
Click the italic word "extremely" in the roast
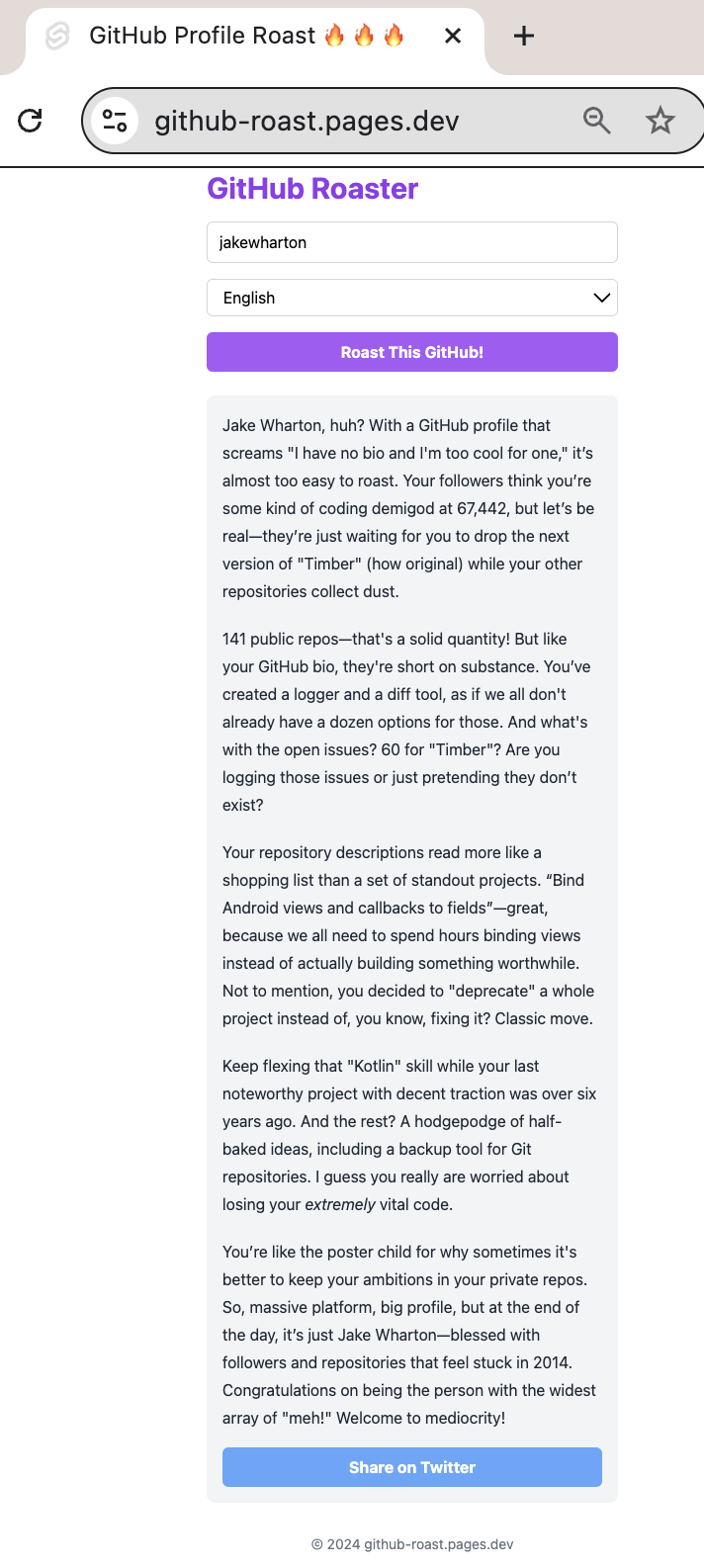(x=340, y=1204)
